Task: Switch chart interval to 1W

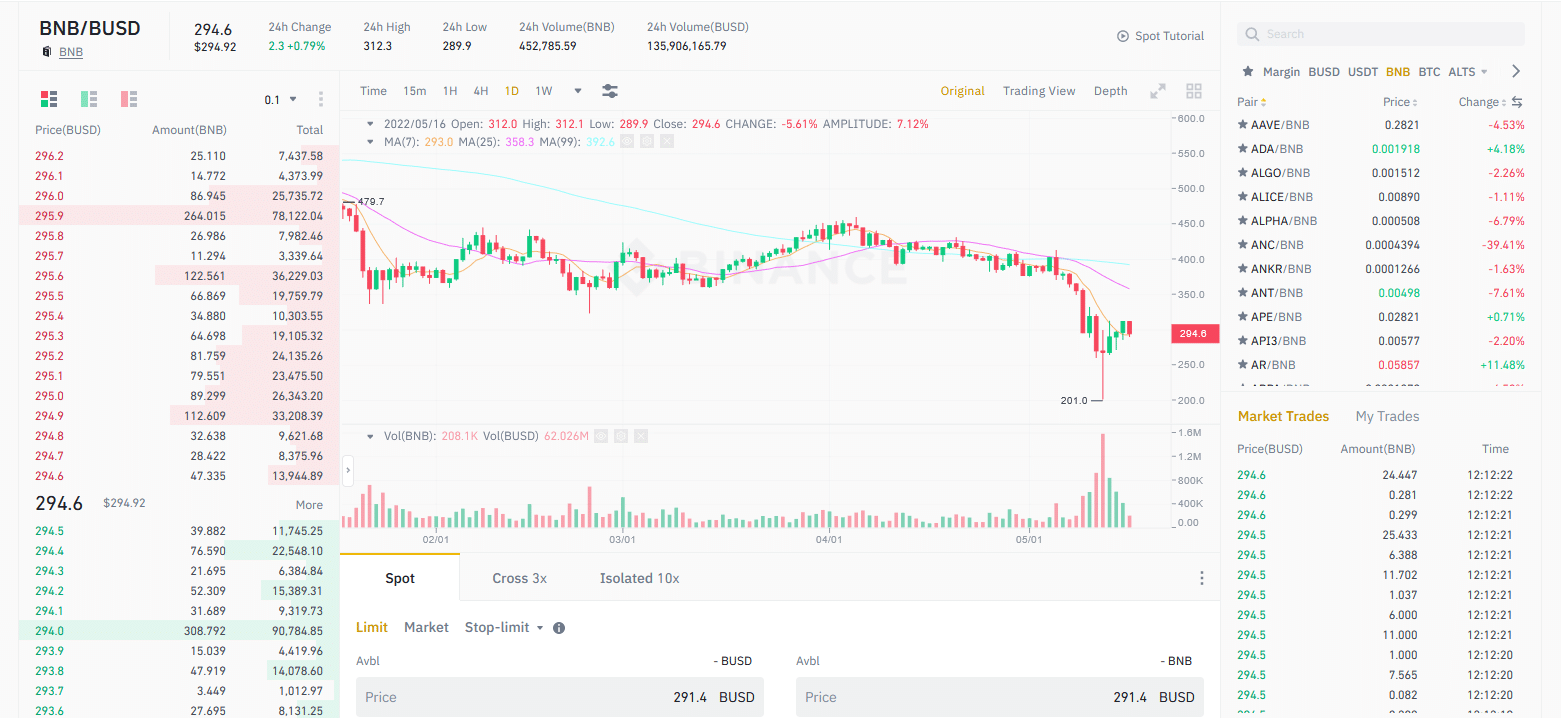Action: (x=544, y=91)
